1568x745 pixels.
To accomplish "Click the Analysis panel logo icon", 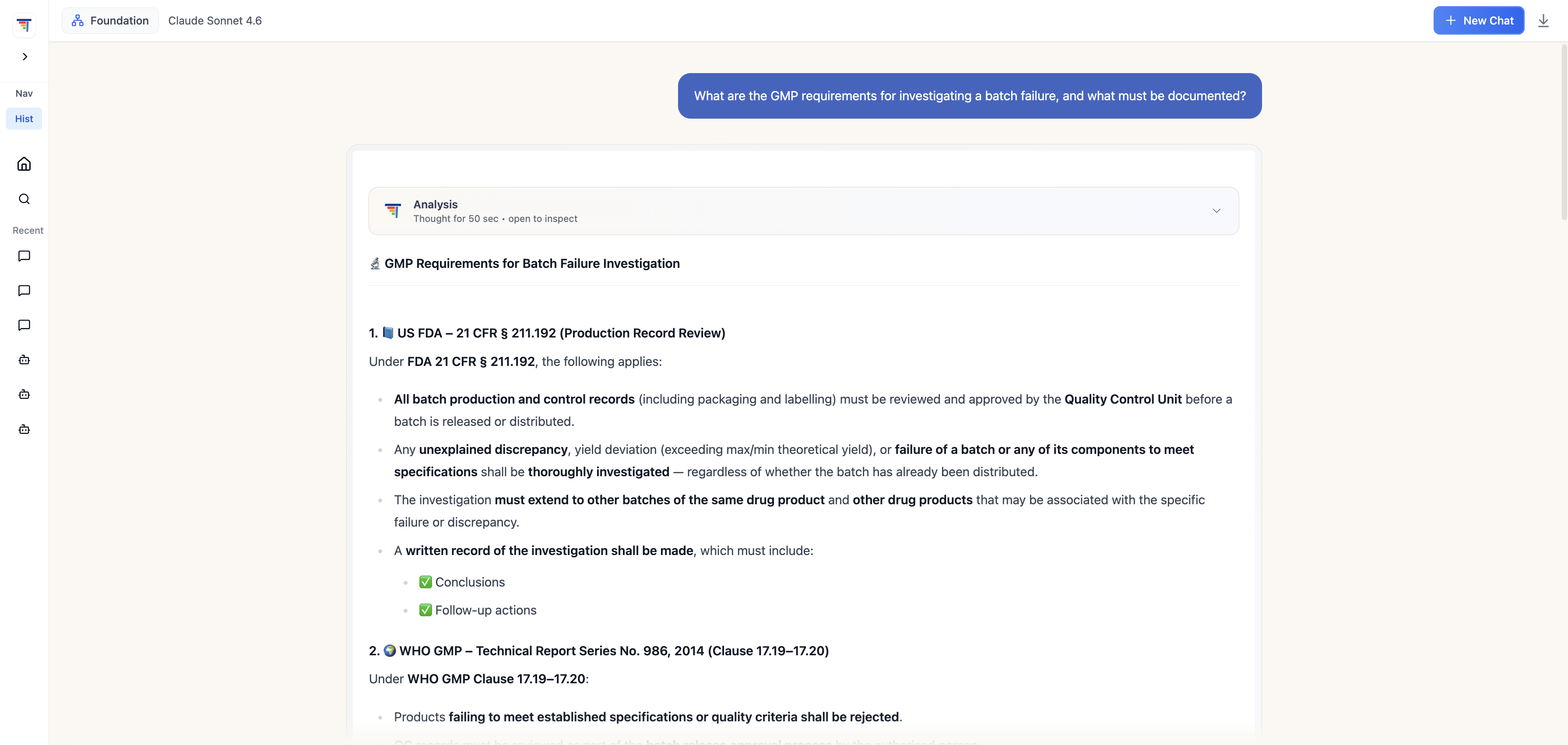I will click(393, 211).
